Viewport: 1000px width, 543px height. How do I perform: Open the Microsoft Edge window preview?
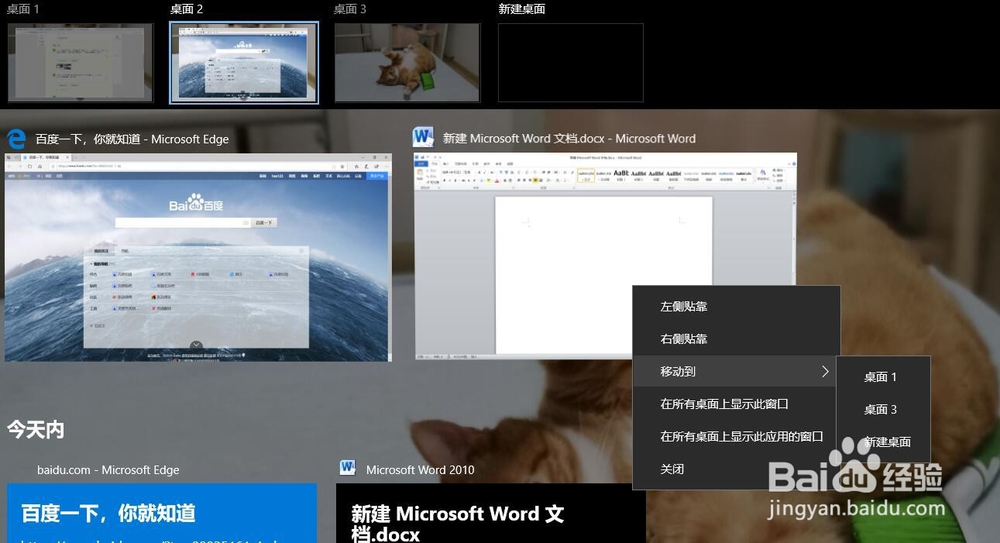coord(198,257)
